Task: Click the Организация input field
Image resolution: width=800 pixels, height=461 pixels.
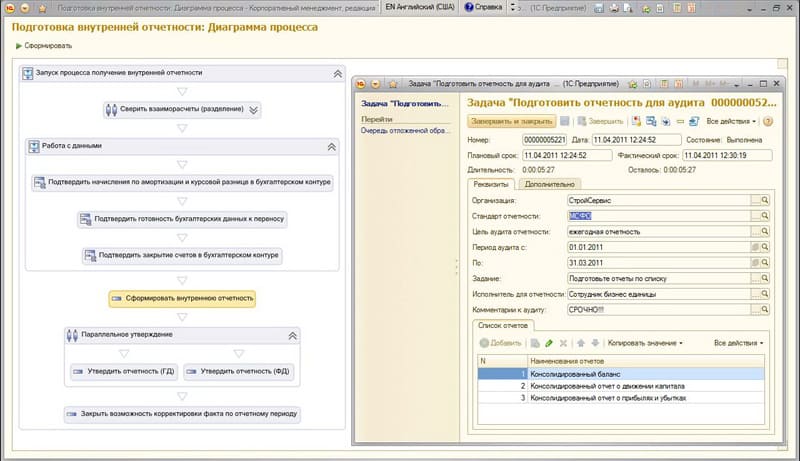Action: pyautogui.click(x=659, y=200)
